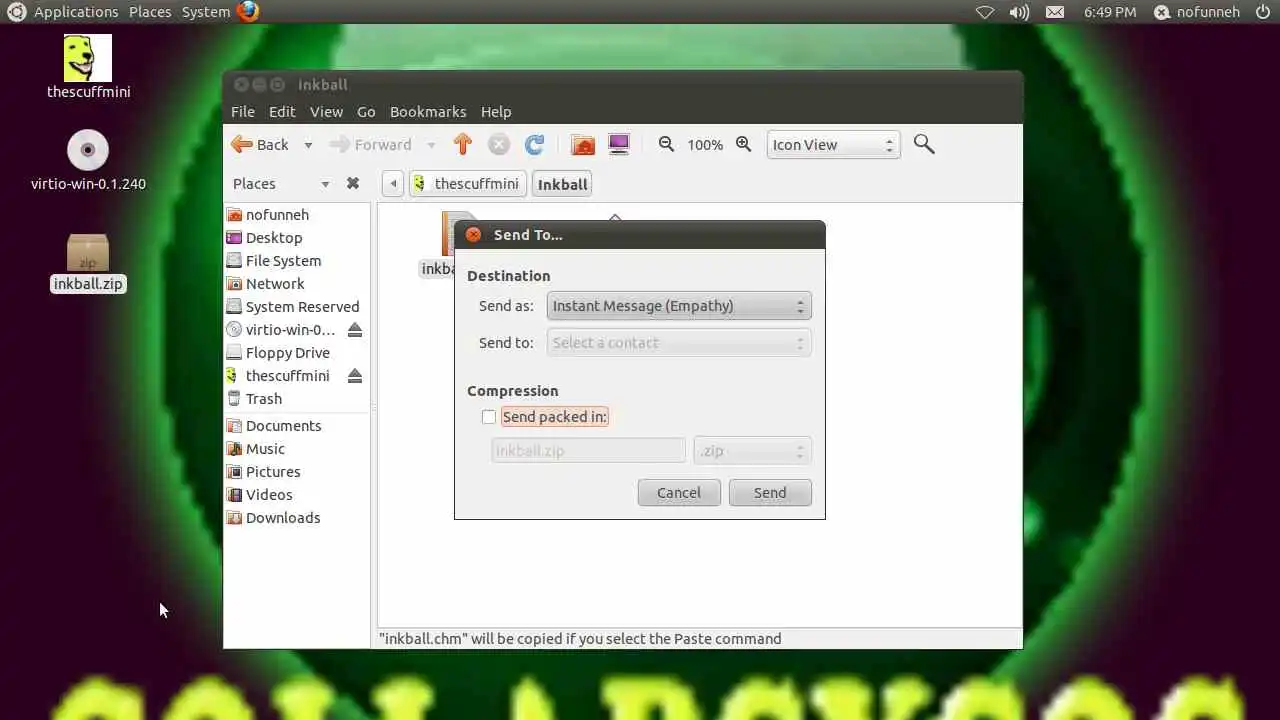Close the Places sidebar pane
This screenshot has height=720, width=1280.
pyautogui.click(x=352, y=184)
